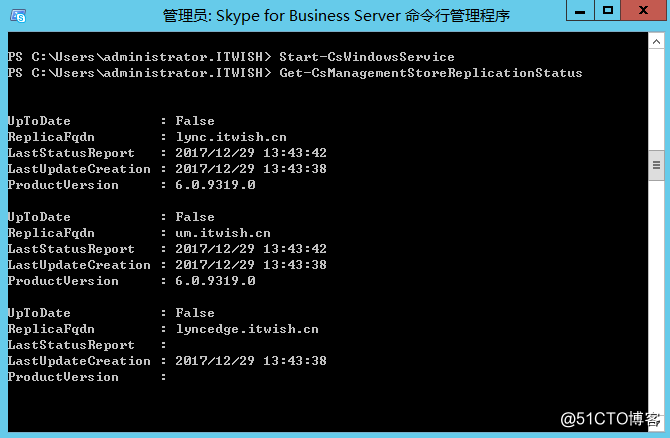
Task: Click the scrollbar up arrow
Action: click(x=656, y=41)
